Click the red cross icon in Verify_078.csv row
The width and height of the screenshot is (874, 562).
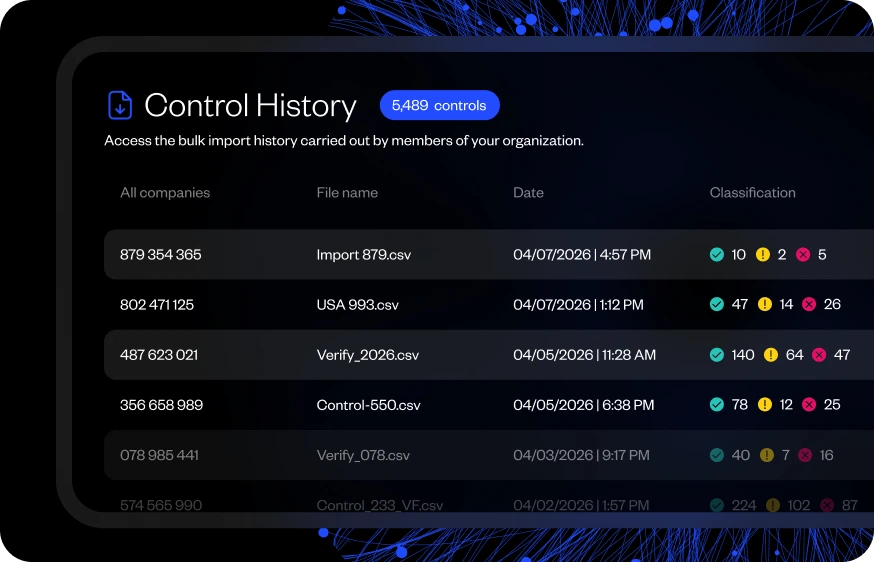pos(805,455)
